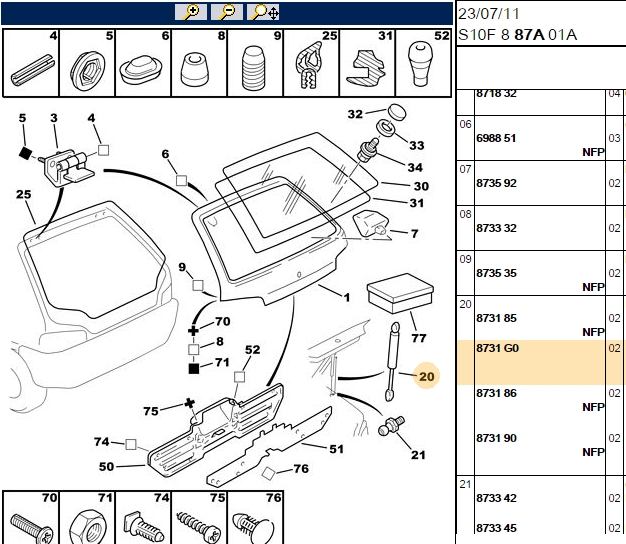Select callout number 21 ball stud
This screenshot has height=544, width=626.
(418, 455)
